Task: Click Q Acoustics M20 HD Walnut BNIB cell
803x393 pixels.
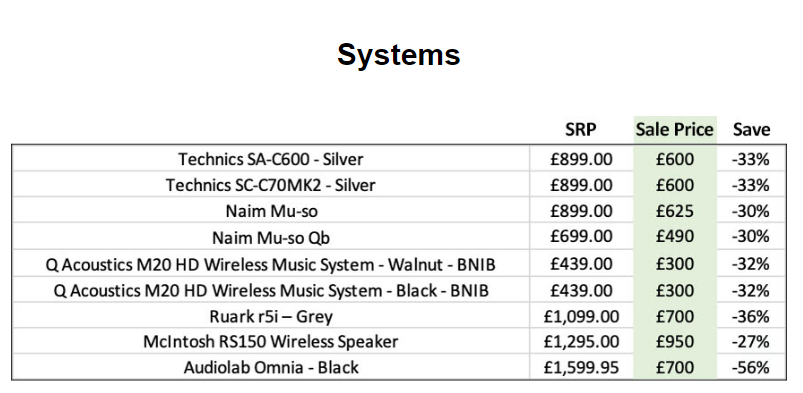Action: point(270,265)
